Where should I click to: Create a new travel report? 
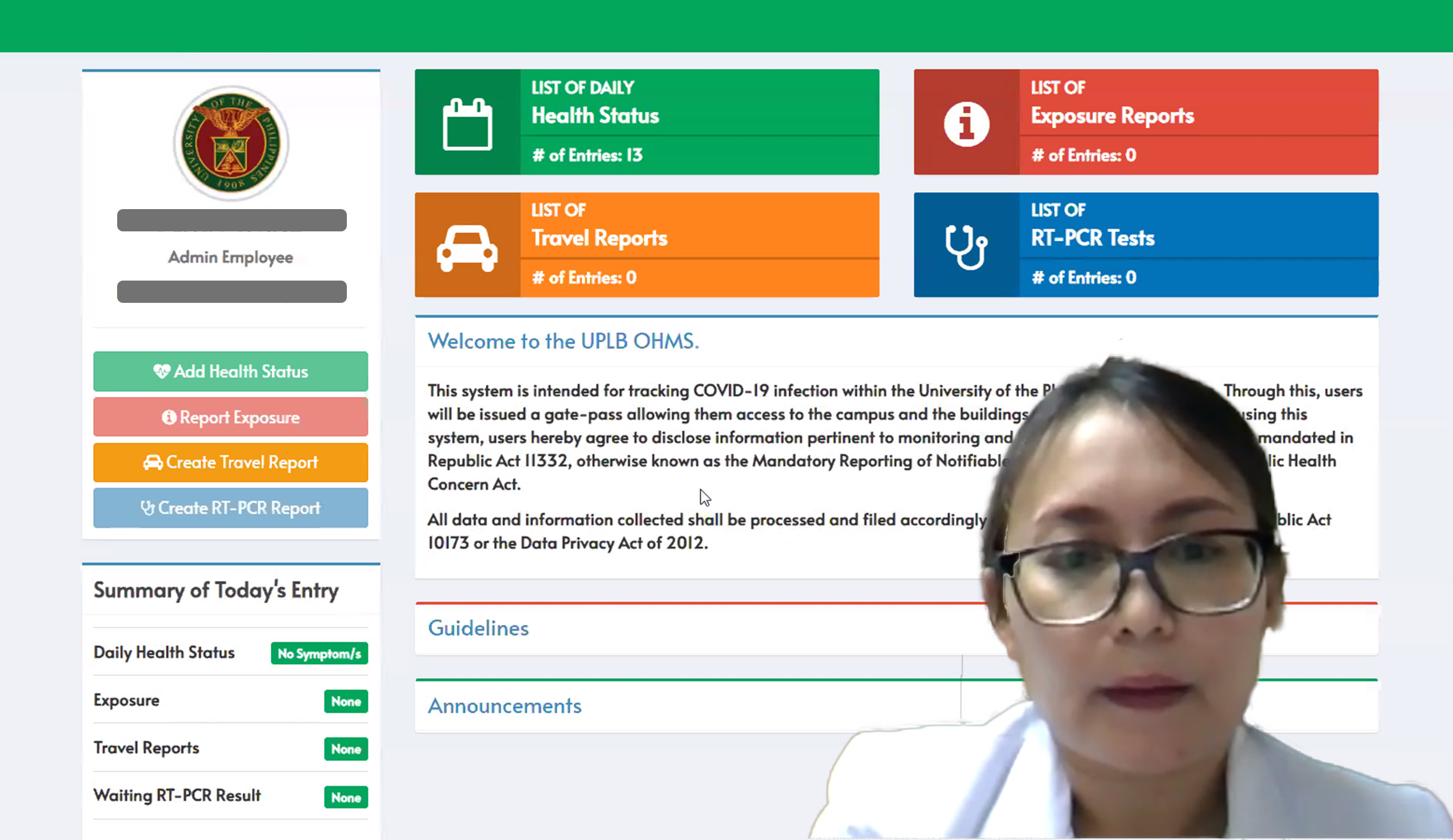coord(231,462)
